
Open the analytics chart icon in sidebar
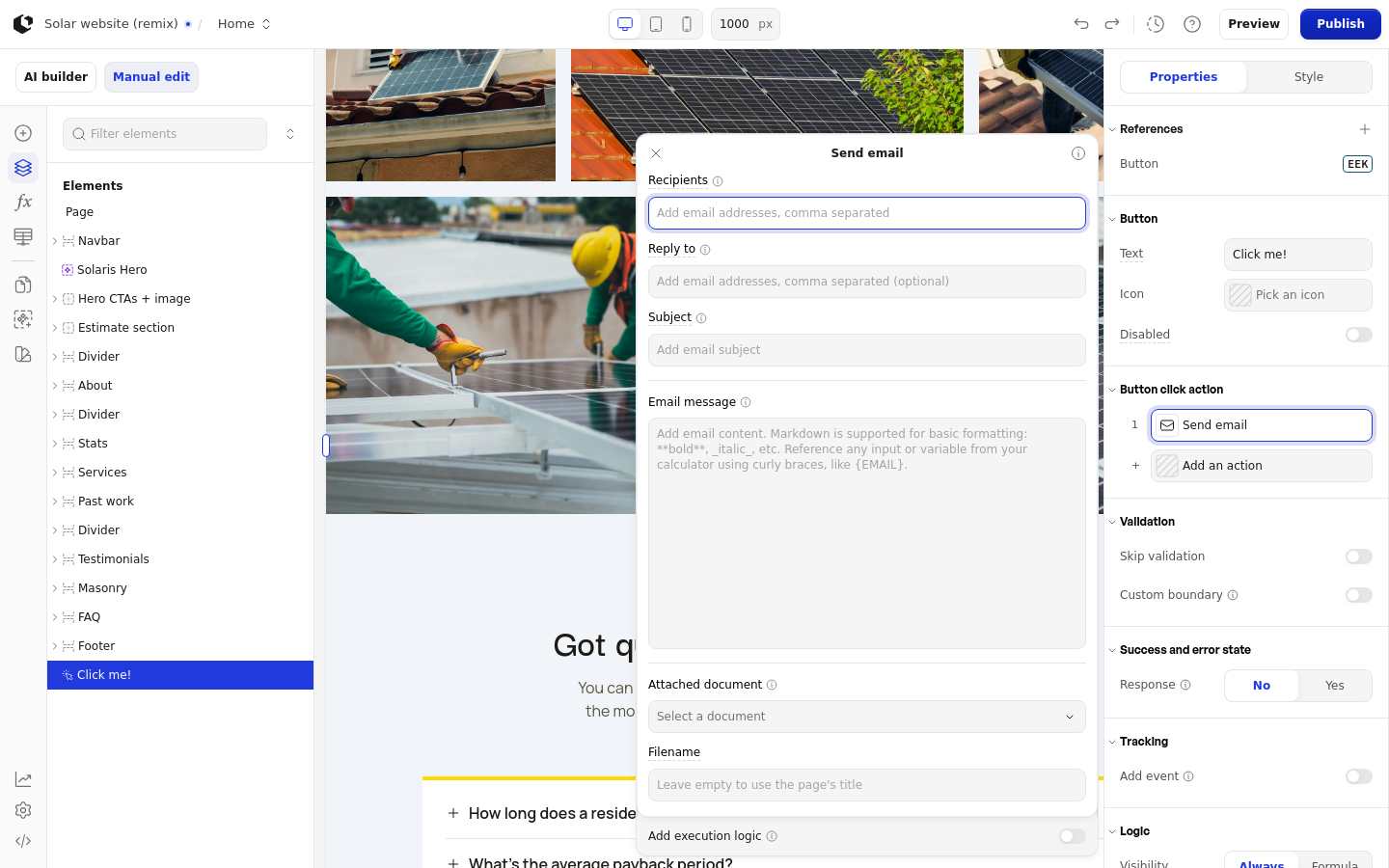(x=23, y=779)
